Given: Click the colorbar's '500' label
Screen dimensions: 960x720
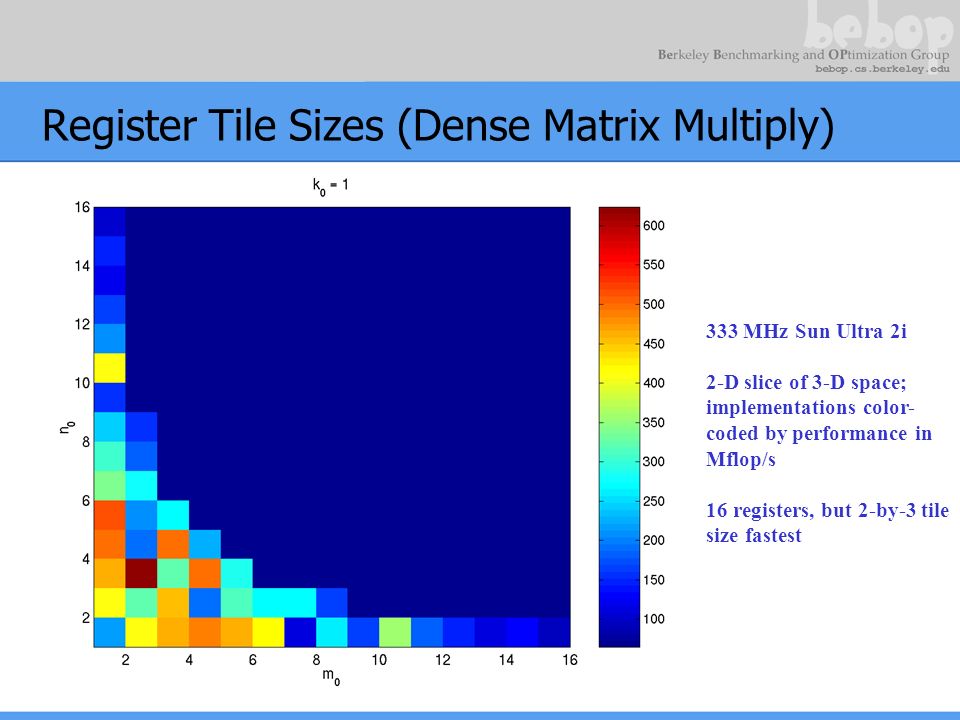Looking at the screenshot, I should coord(654,304).
